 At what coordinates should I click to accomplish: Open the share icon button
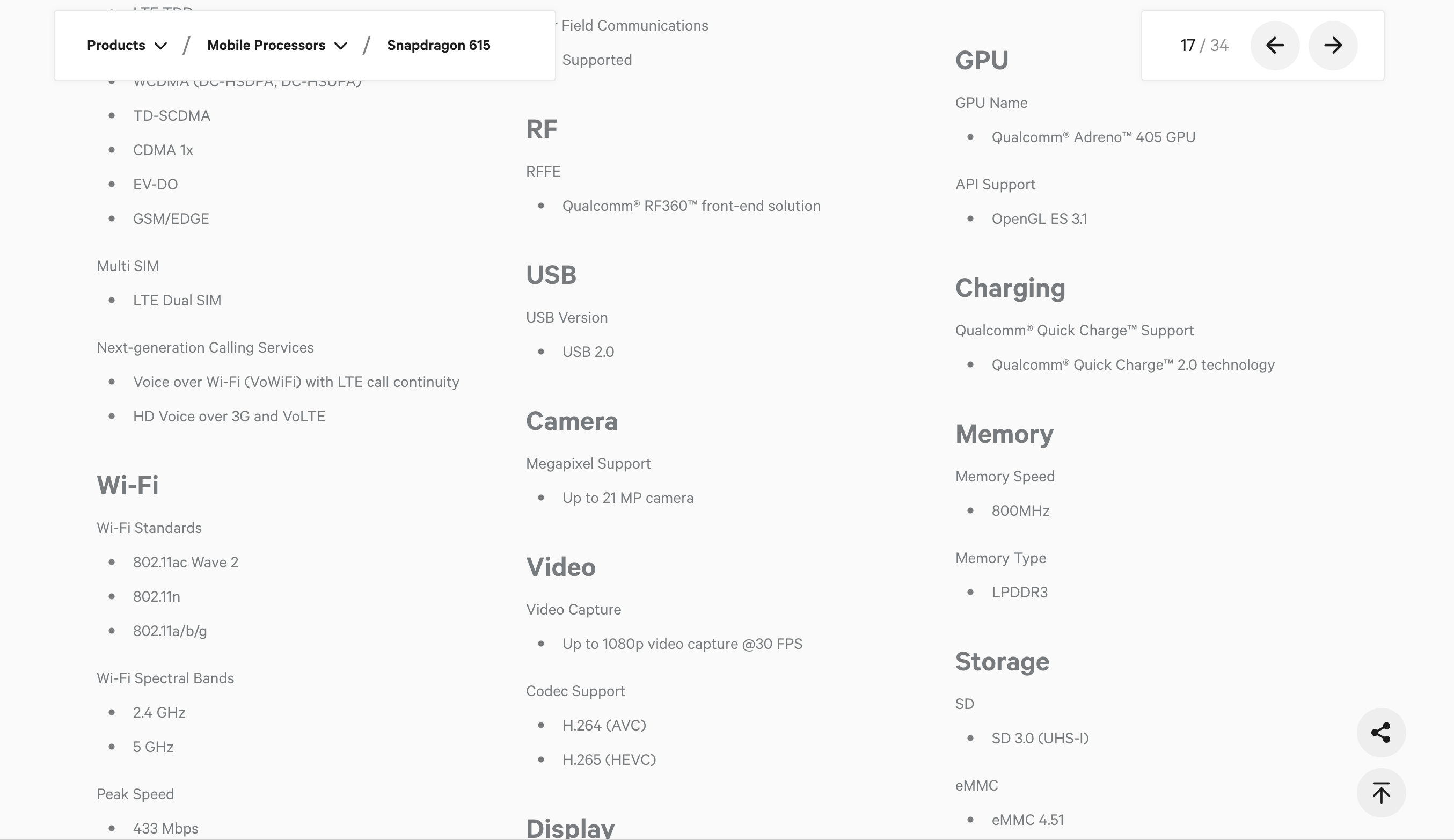click(1381, 733)
